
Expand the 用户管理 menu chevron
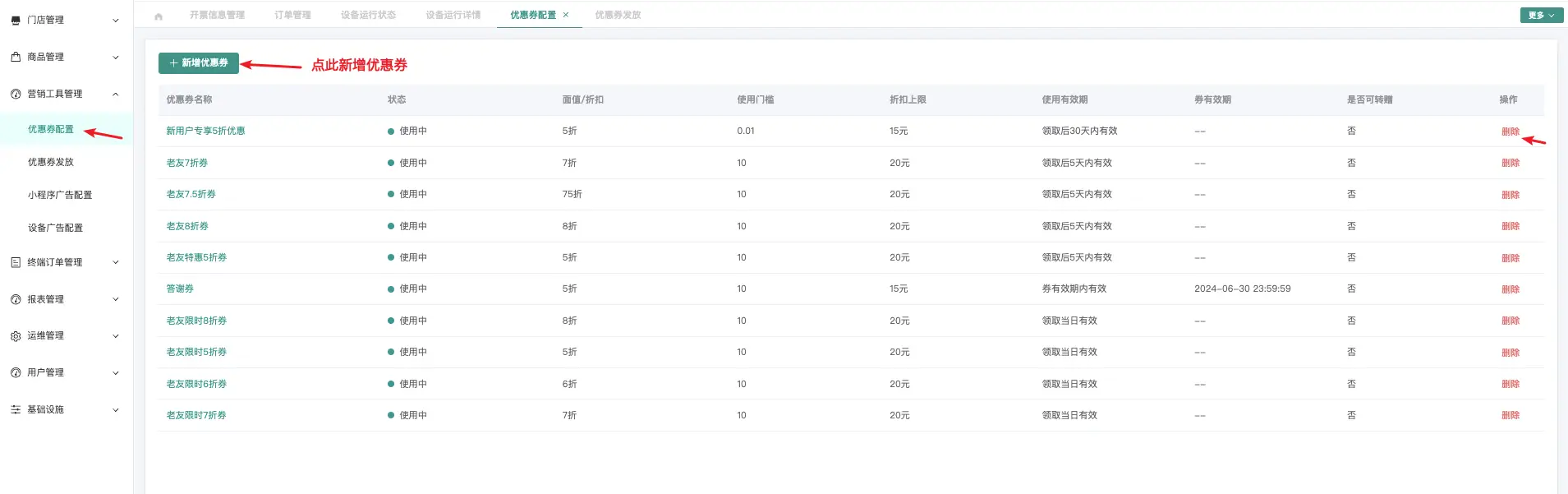116,372
